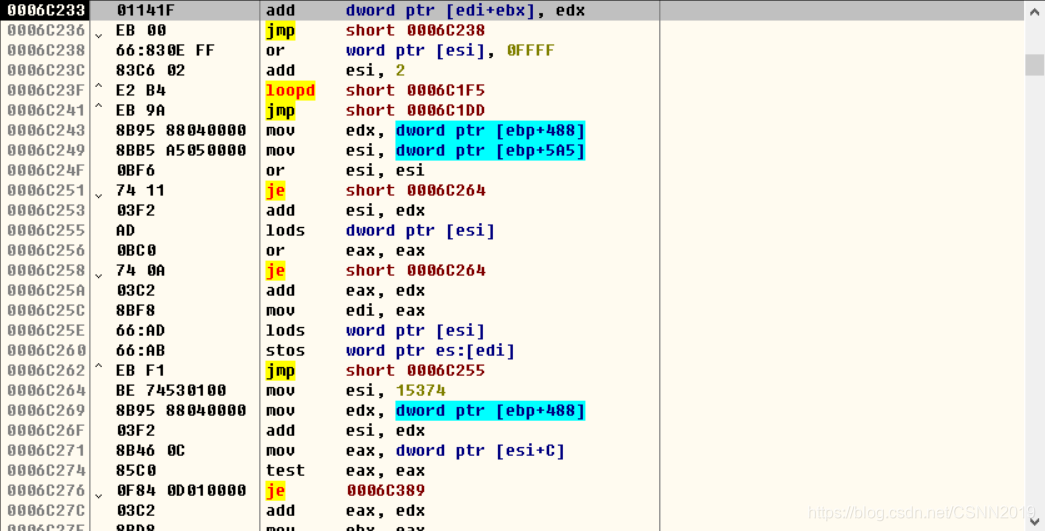Click address 0006C26F
The width and height of the screenshot is (1045, 531).
point(45,430)
